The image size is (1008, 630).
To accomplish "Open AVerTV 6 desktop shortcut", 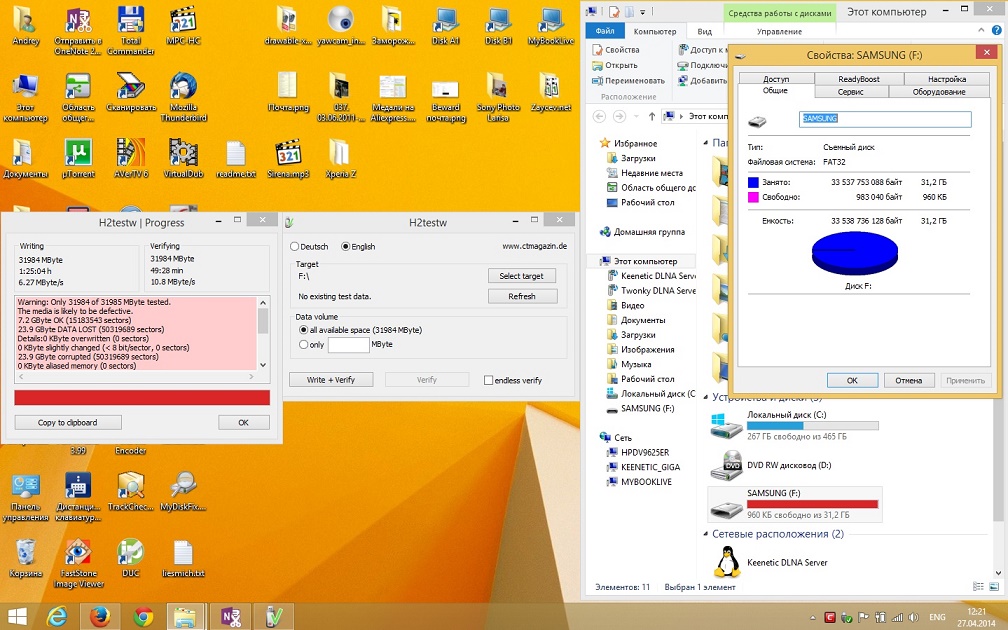I will 130,158.
